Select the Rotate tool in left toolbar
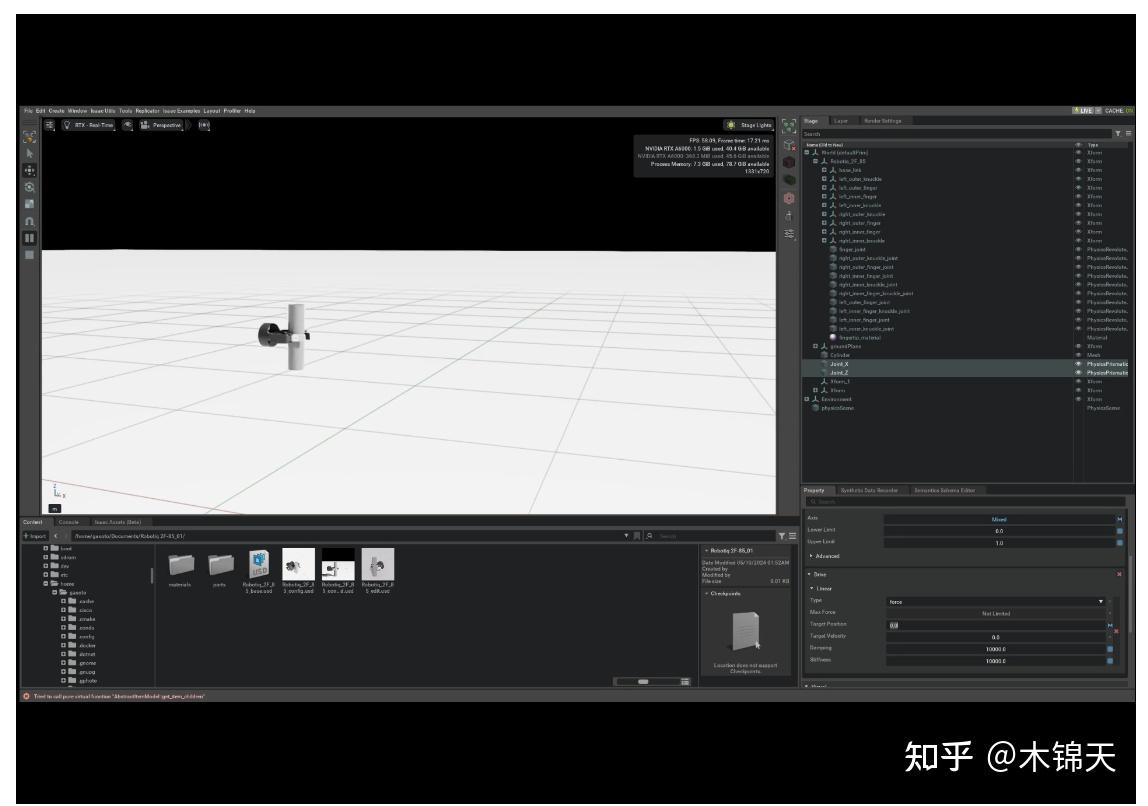The image size is (1148, 806). [29, 188]
